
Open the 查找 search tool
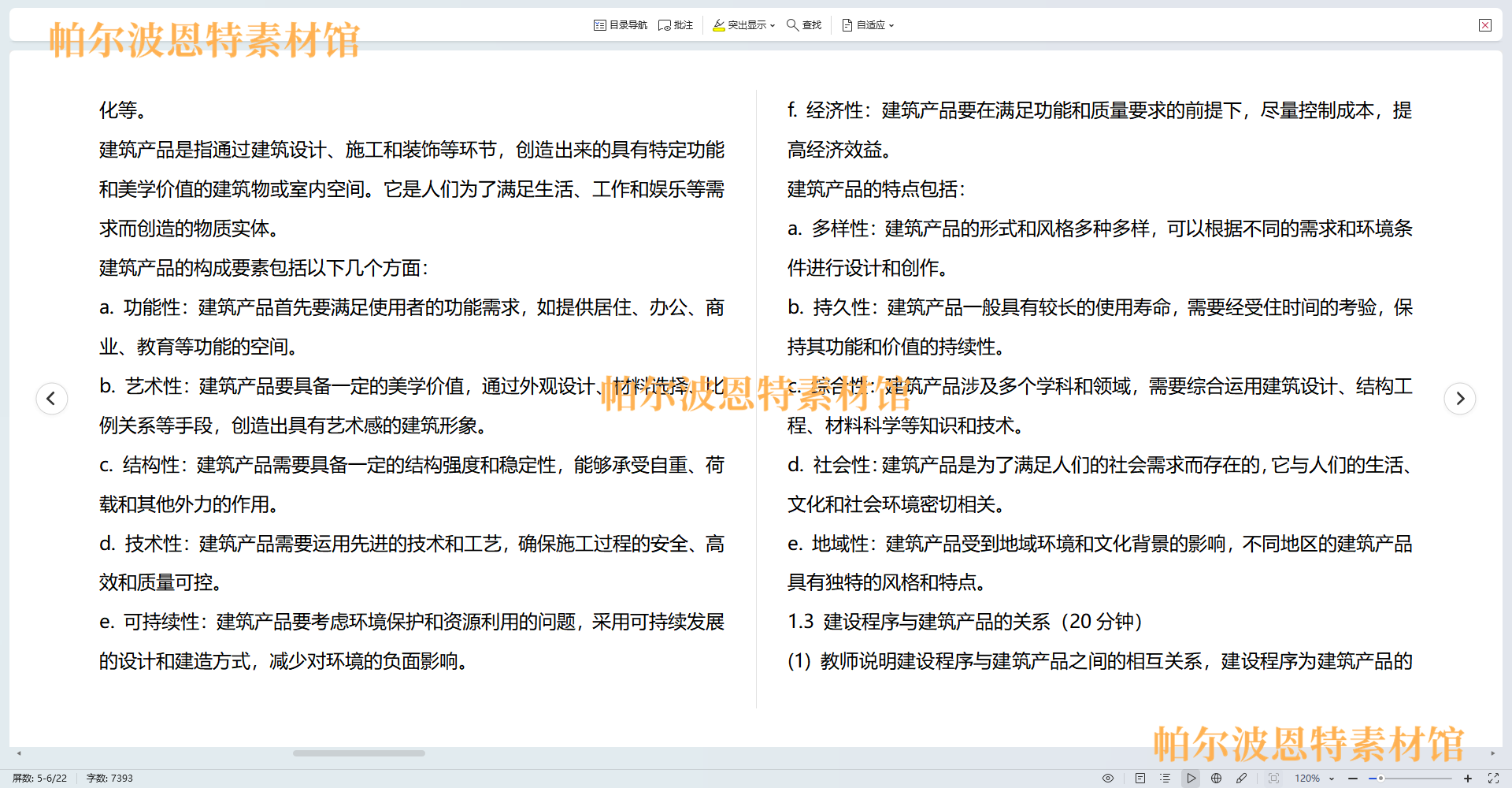click(804, 25)
